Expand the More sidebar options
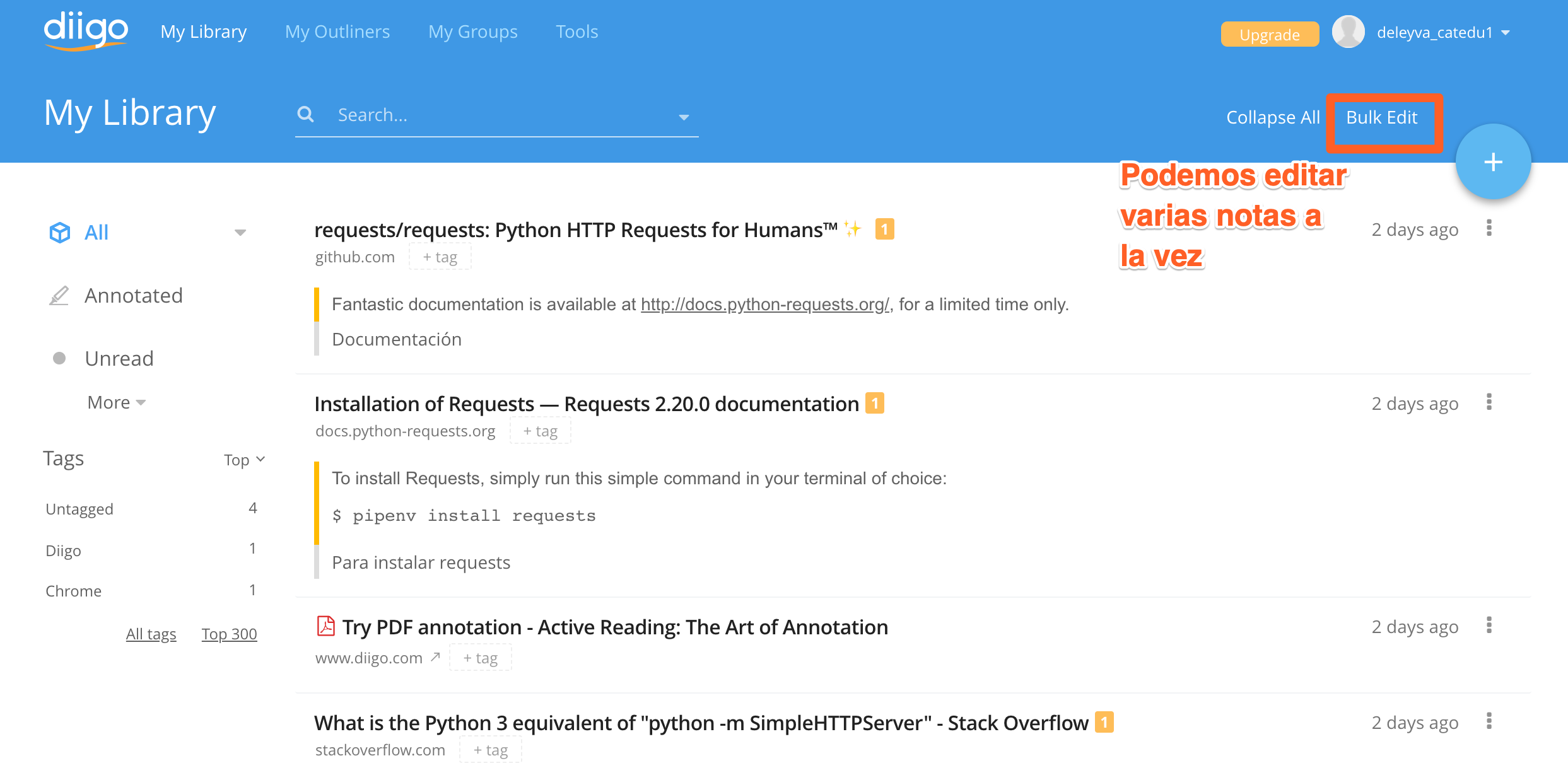1568x768 pixels. pos(116,402)
